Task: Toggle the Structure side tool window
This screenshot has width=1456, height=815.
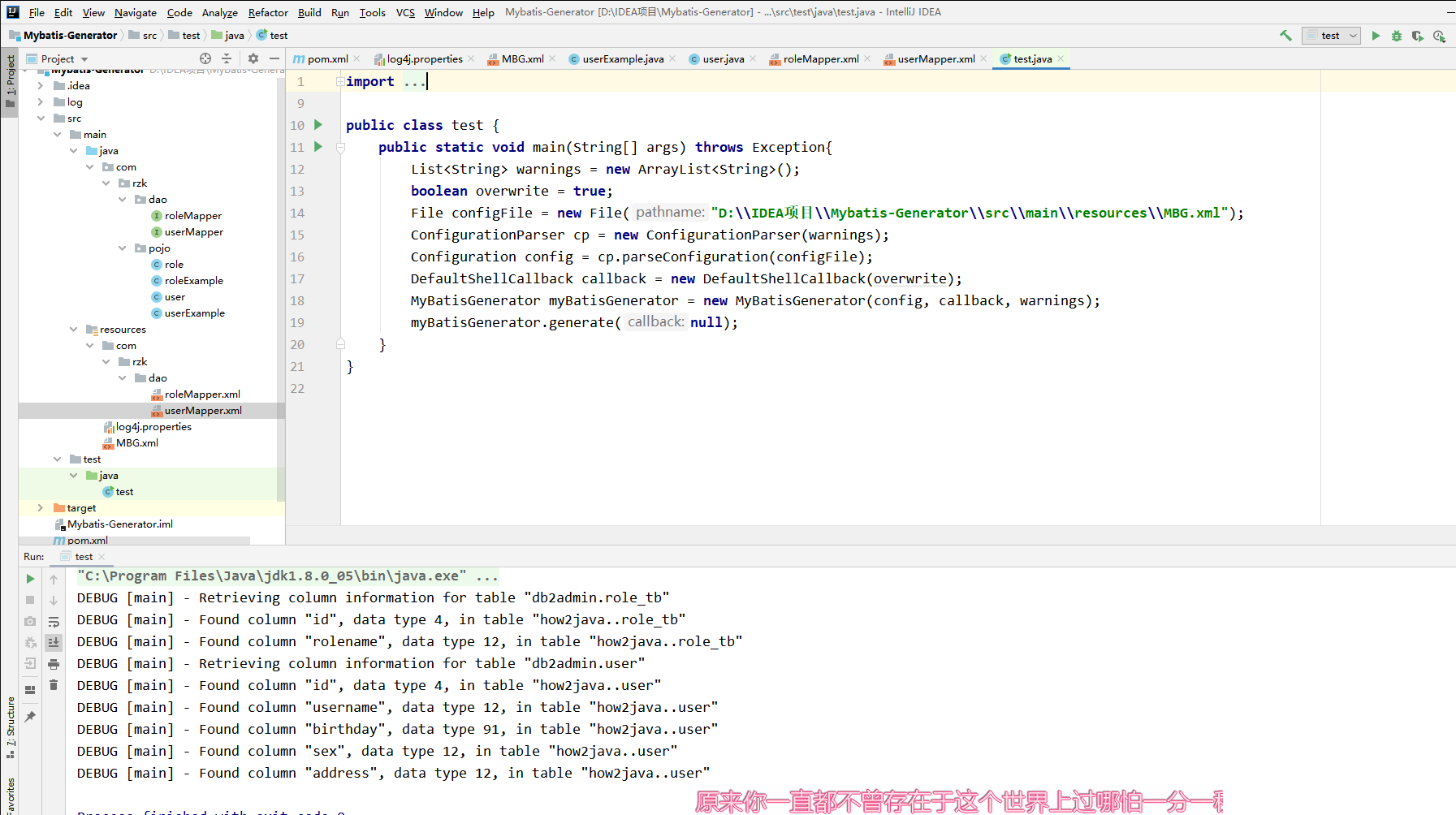Action: [10, 727]
